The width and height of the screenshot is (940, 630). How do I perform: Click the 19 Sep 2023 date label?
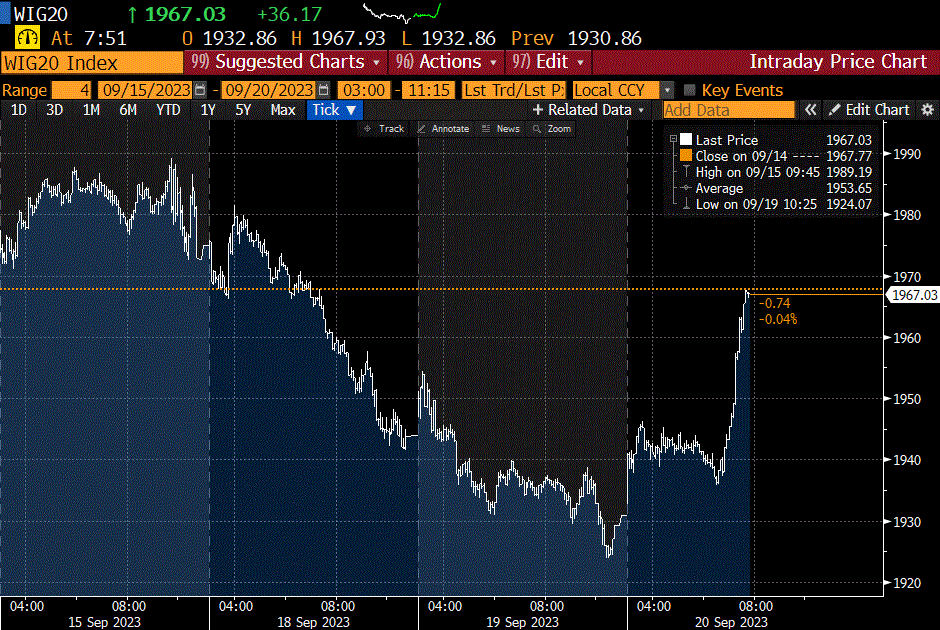coord(522,622)
